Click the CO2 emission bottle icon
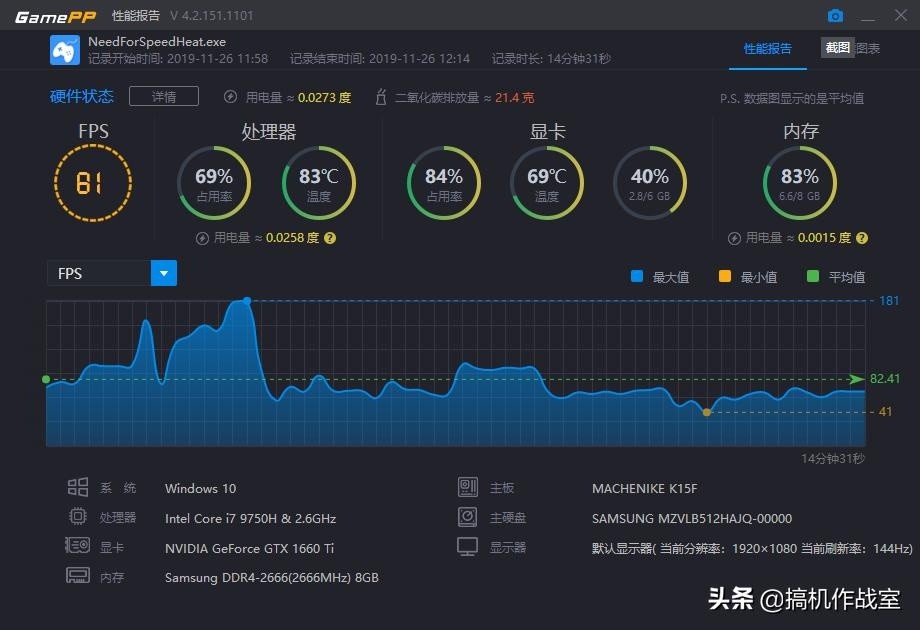This screenshot has height=630, width=920. [x=380, y=97]
